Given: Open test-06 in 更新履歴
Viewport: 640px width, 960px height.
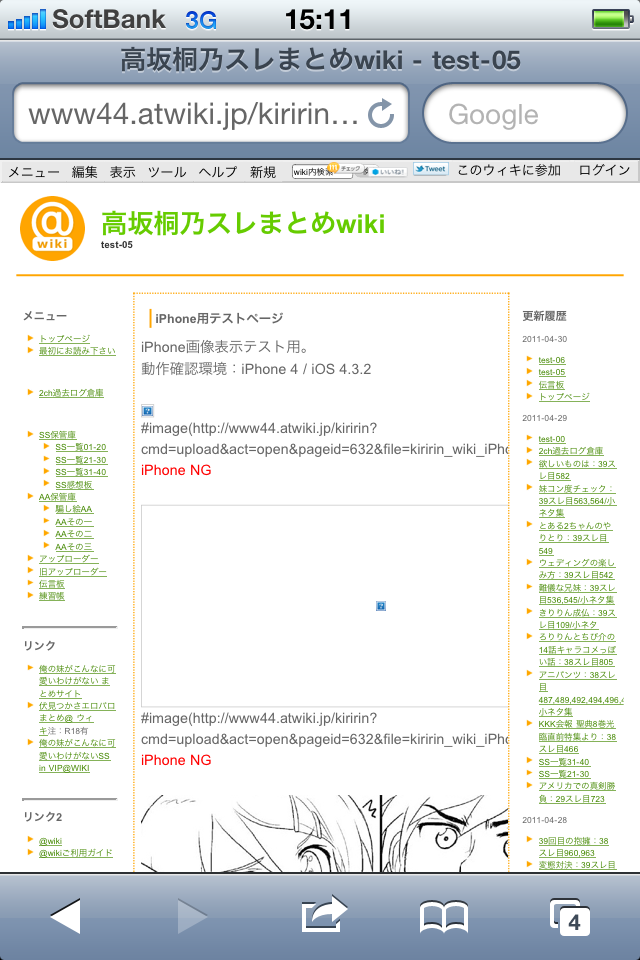Looking at the screenshot, I should [x=552, y=360].
